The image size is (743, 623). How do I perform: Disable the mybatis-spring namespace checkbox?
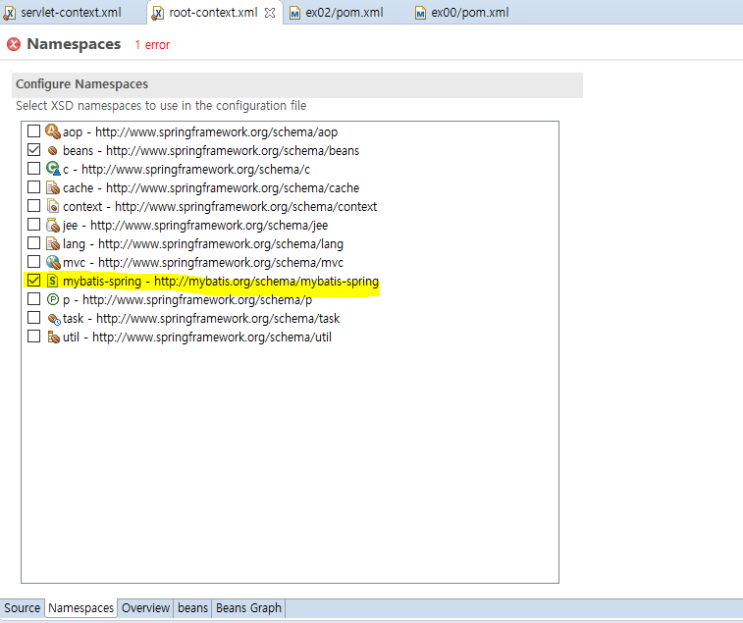[x=34, y=281]
